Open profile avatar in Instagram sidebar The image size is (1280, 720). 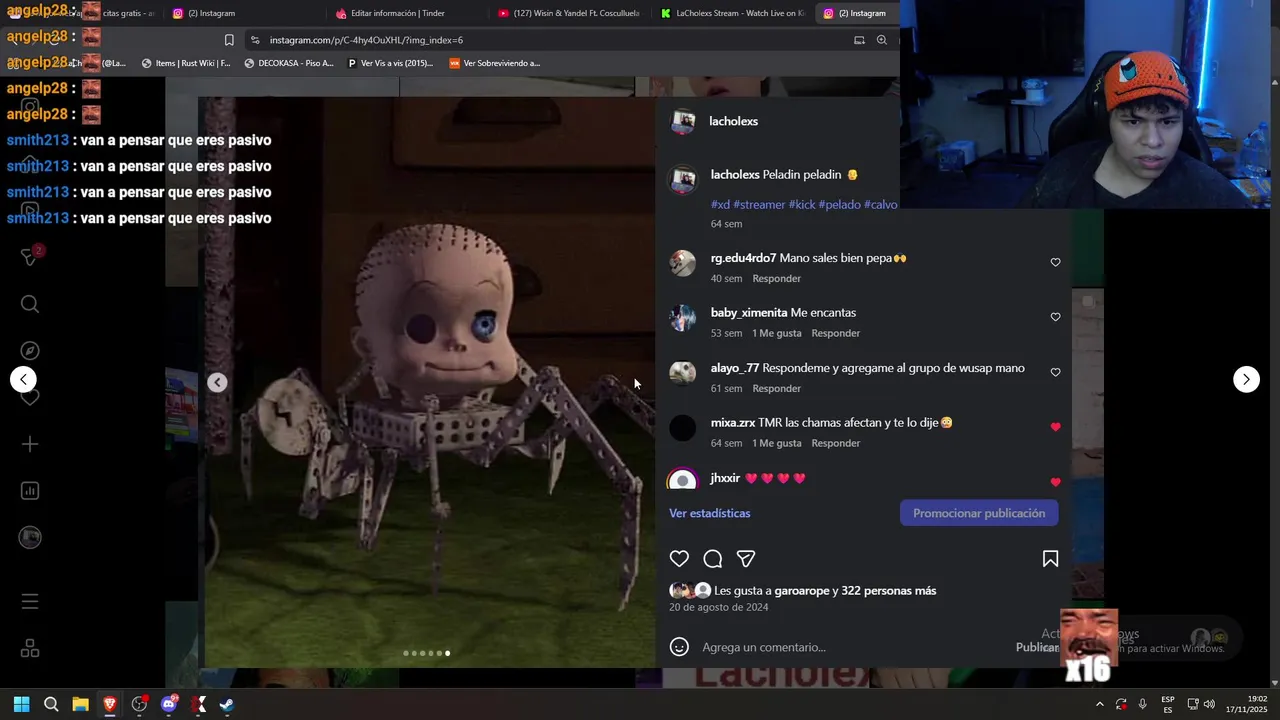tap(30, 537)
